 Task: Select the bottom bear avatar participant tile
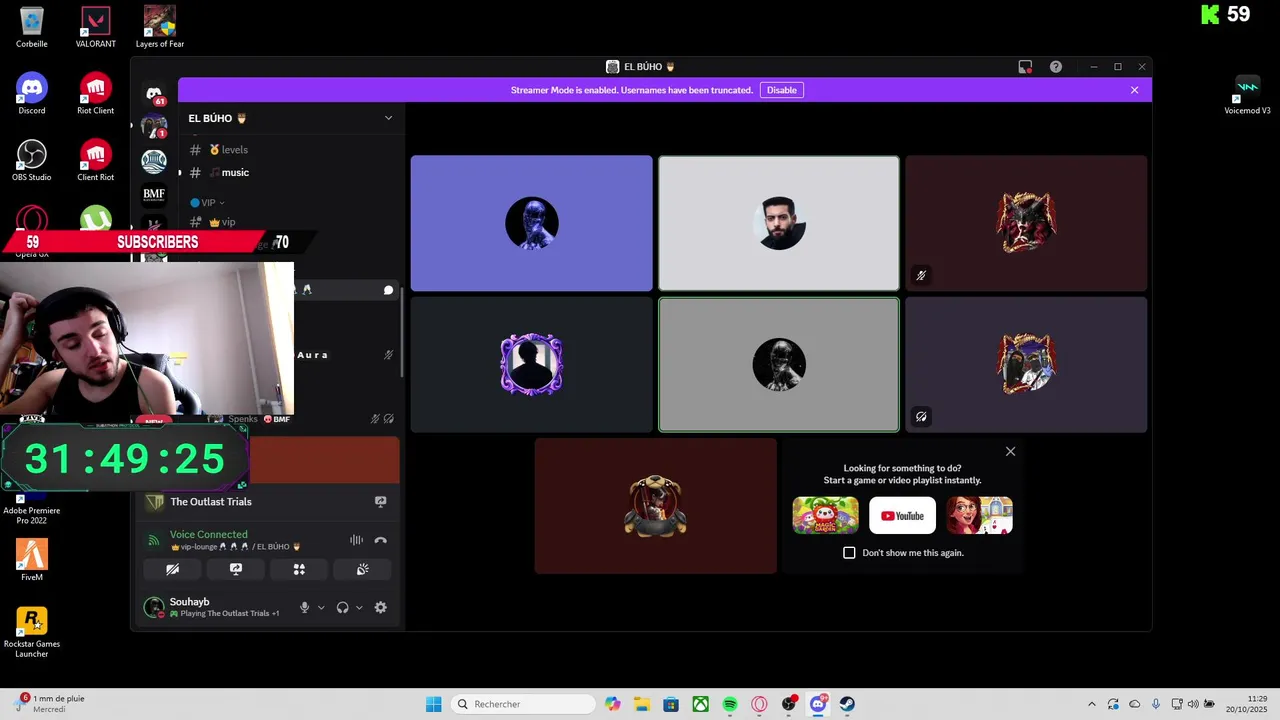point(655,506)
